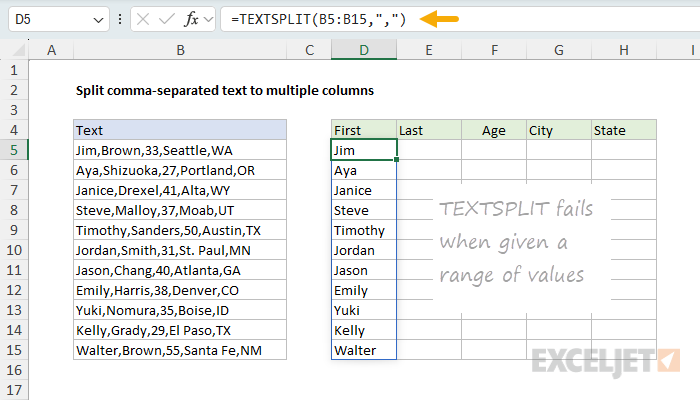Select column B header
This screenshot has height=400, width=700.
[179, 50]
